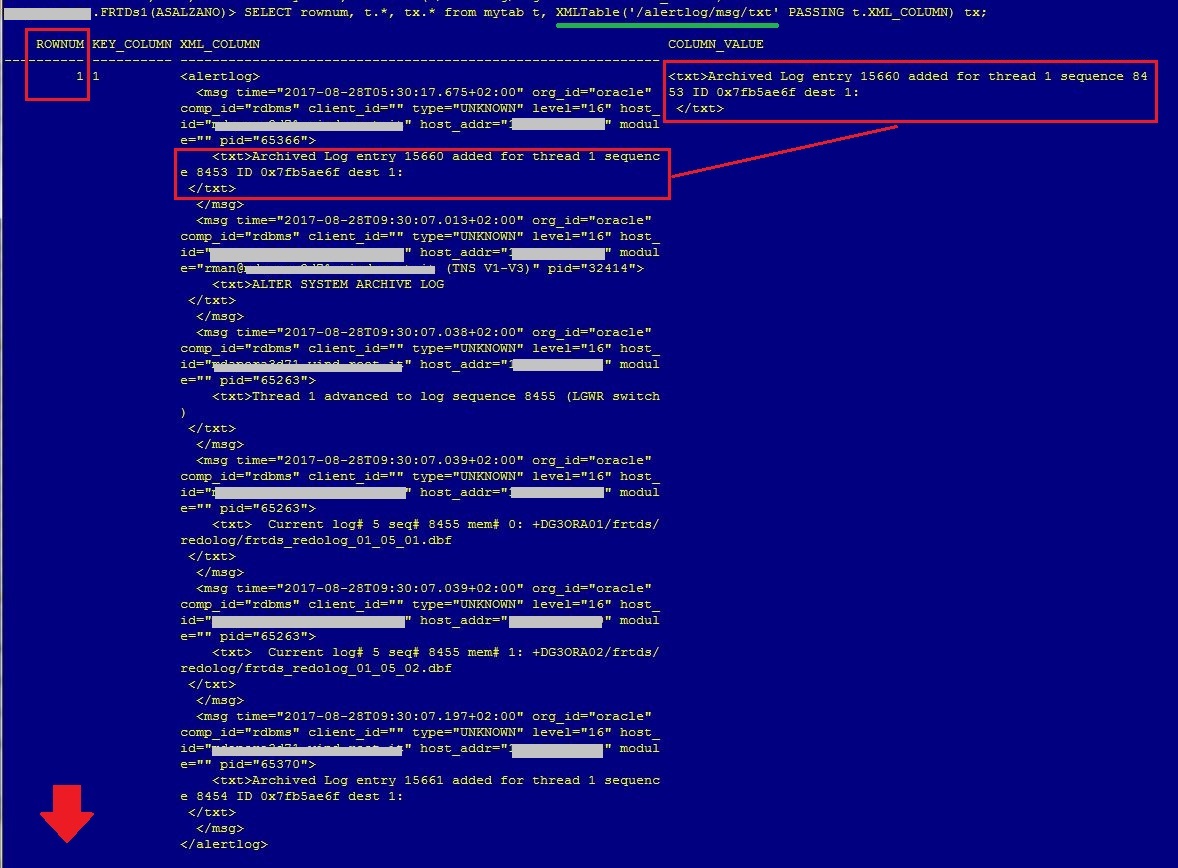Click the 'SELECT rownum,' keyword in the query
Image resolution: width=1178 pixels, height=868 pixels.
coord(299,13)
